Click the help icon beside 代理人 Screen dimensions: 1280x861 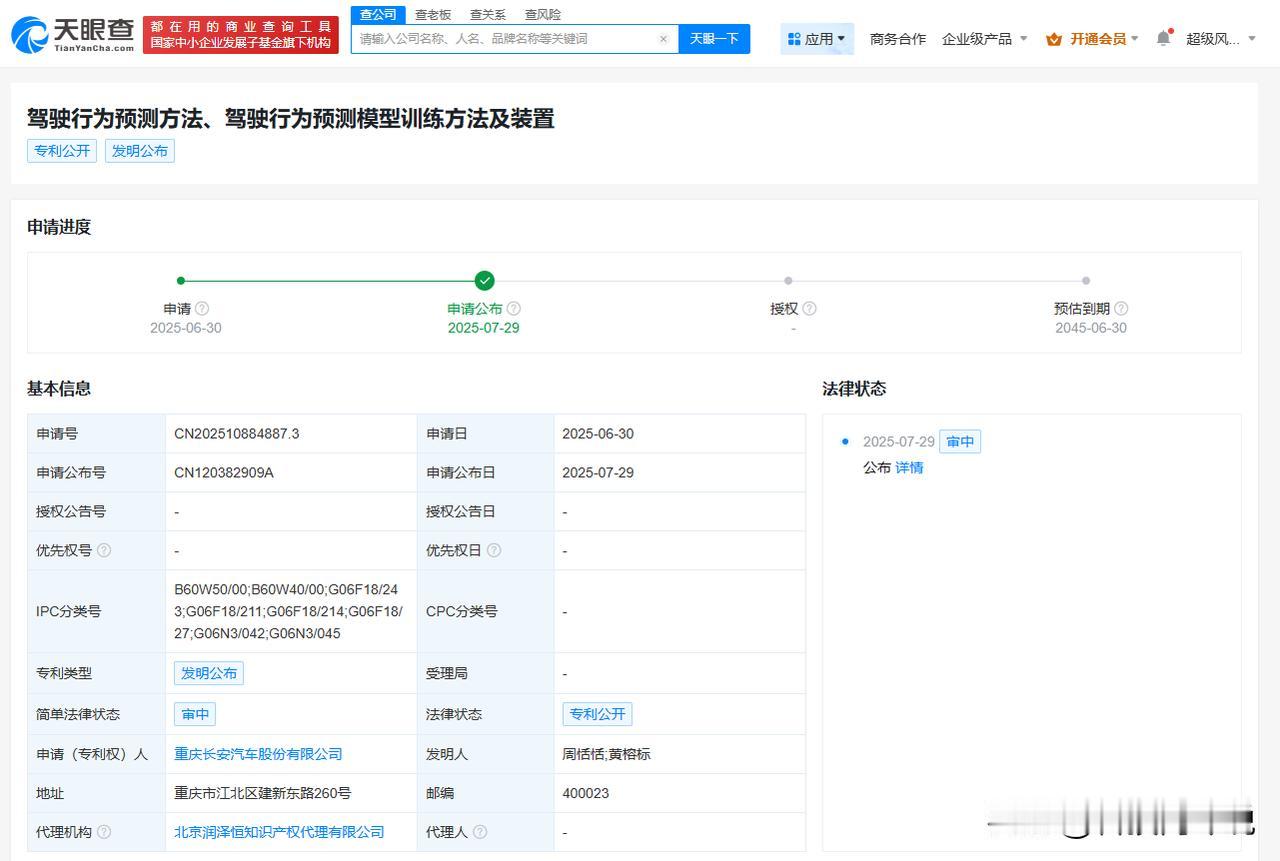[480, 832]
